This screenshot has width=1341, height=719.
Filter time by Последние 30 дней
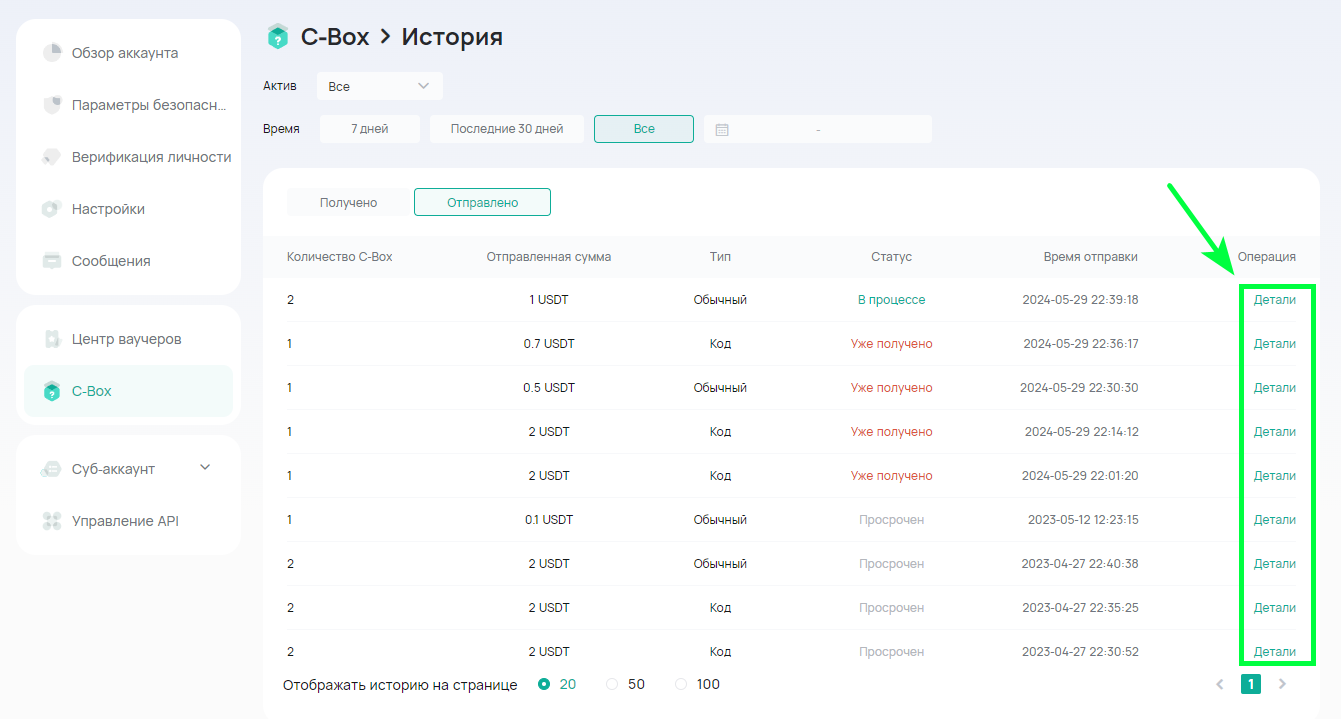tap(507, 129)
